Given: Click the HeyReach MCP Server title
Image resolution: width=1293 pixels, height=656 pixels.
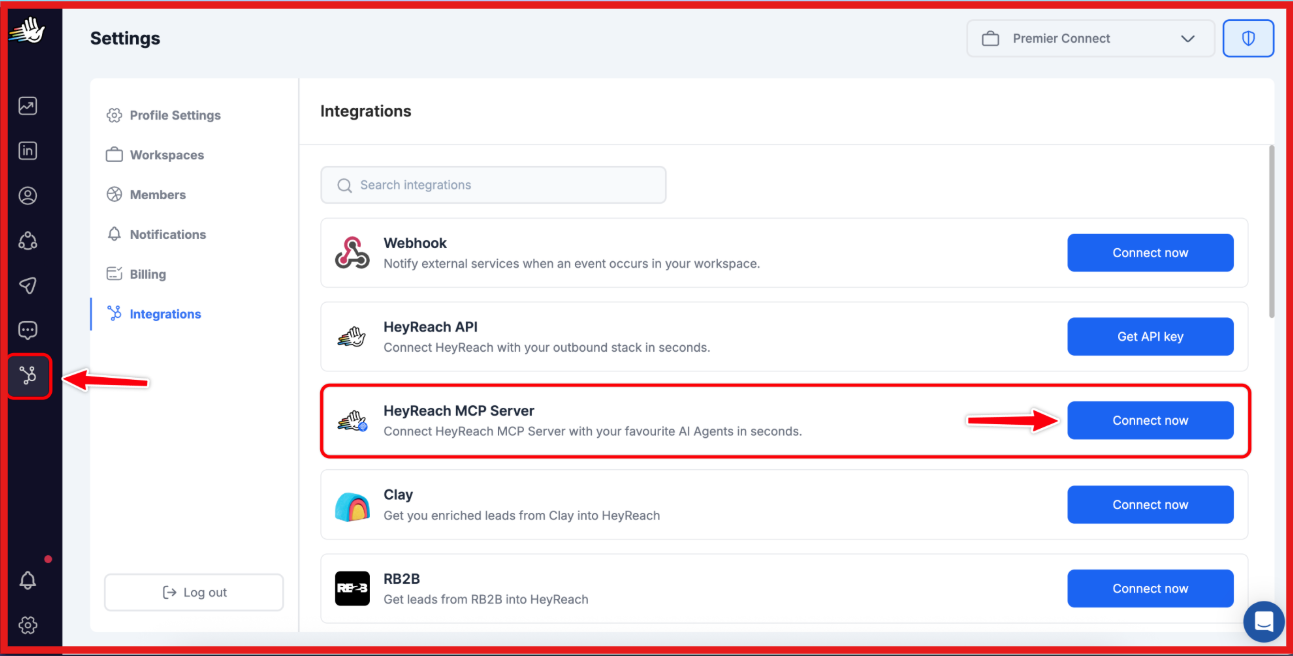Looking at the screenshot, I should pyautogui.click(x=459, y=411).
